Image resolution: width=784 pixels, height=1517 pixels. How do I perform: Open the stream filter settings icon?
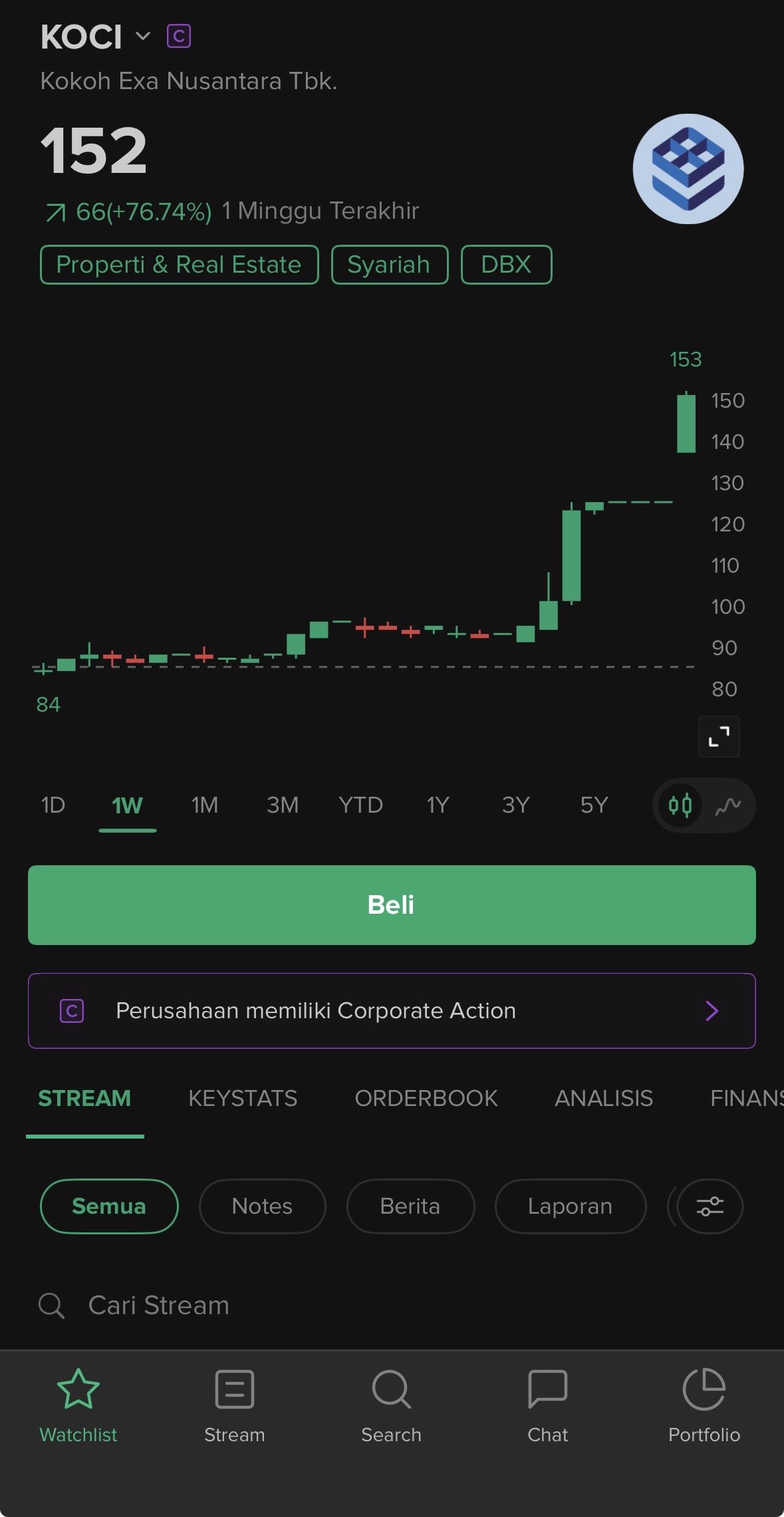point(710,1206)
